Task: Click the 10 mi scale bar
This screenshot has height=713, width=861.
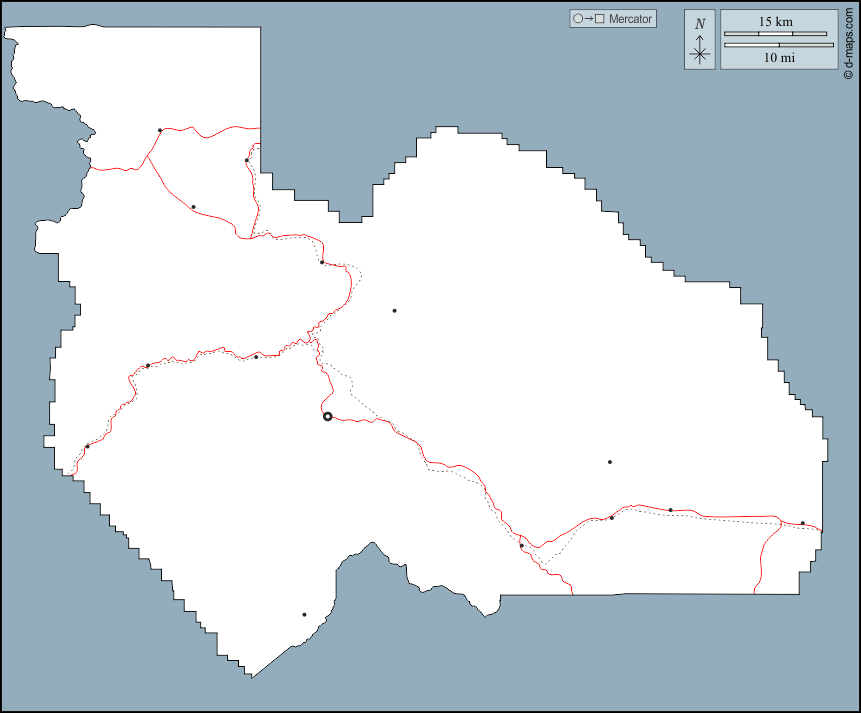Action: (x=778, y=45)
